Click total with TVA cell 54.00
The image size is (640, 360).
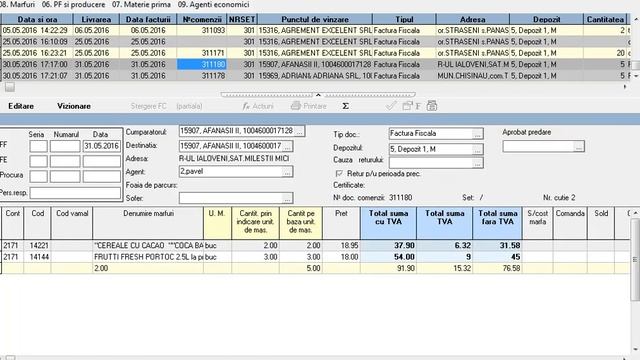(389, 257)
